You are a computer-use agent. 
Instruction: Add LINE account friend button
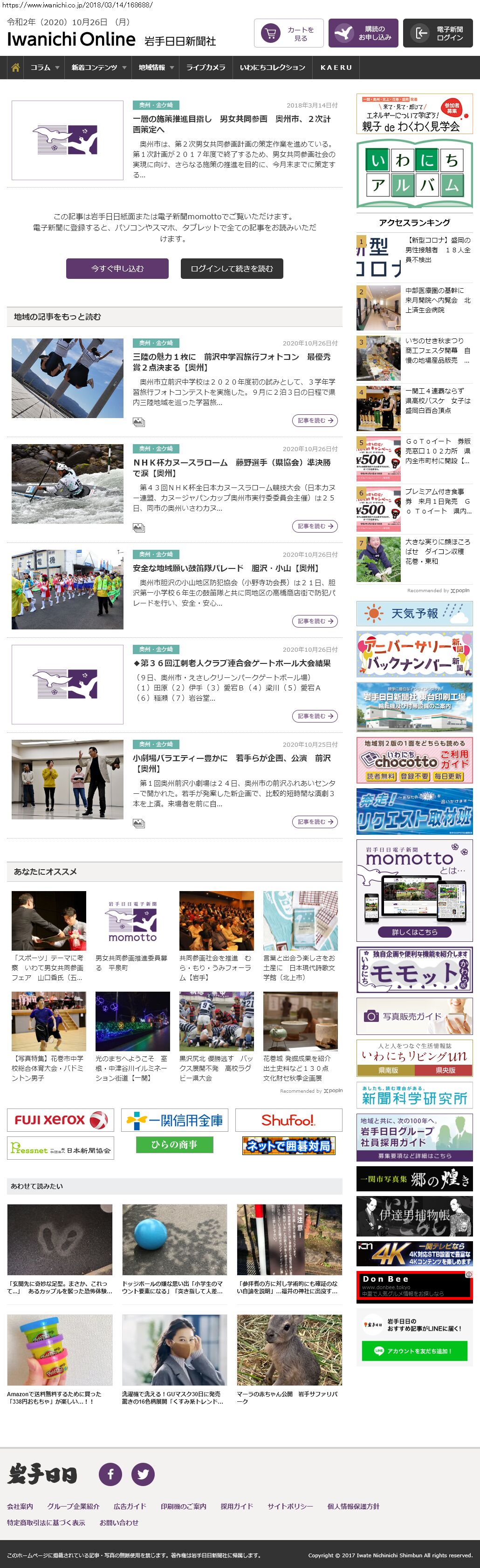click(x=414, y=1351)
